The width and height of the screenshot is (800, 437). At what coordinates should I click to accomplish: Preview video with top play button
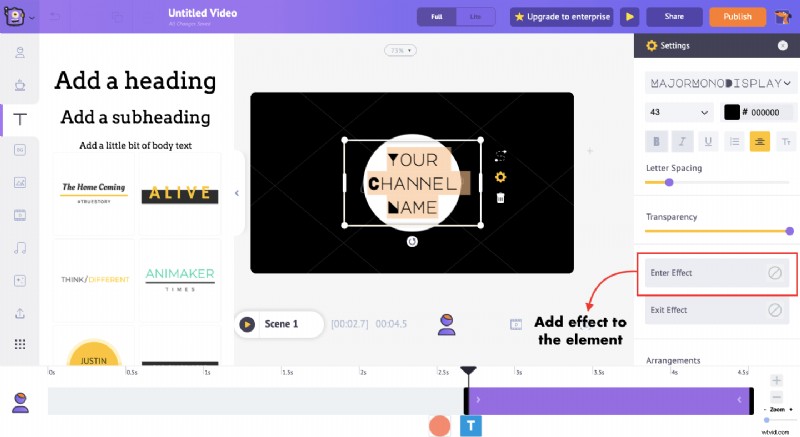click(630, 17)
